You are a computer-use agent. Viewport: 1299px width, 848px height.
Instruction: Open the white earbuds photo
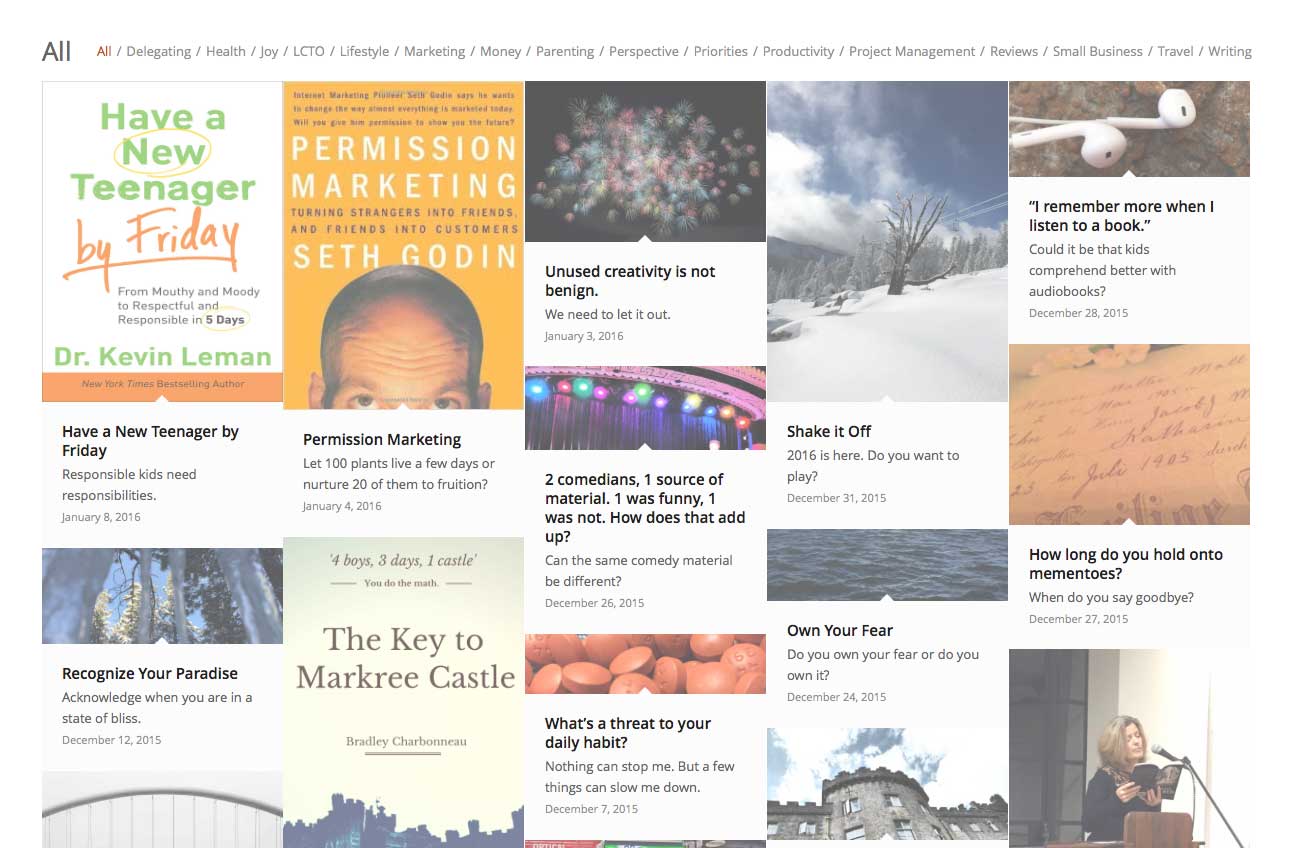tap(1129, 129)
